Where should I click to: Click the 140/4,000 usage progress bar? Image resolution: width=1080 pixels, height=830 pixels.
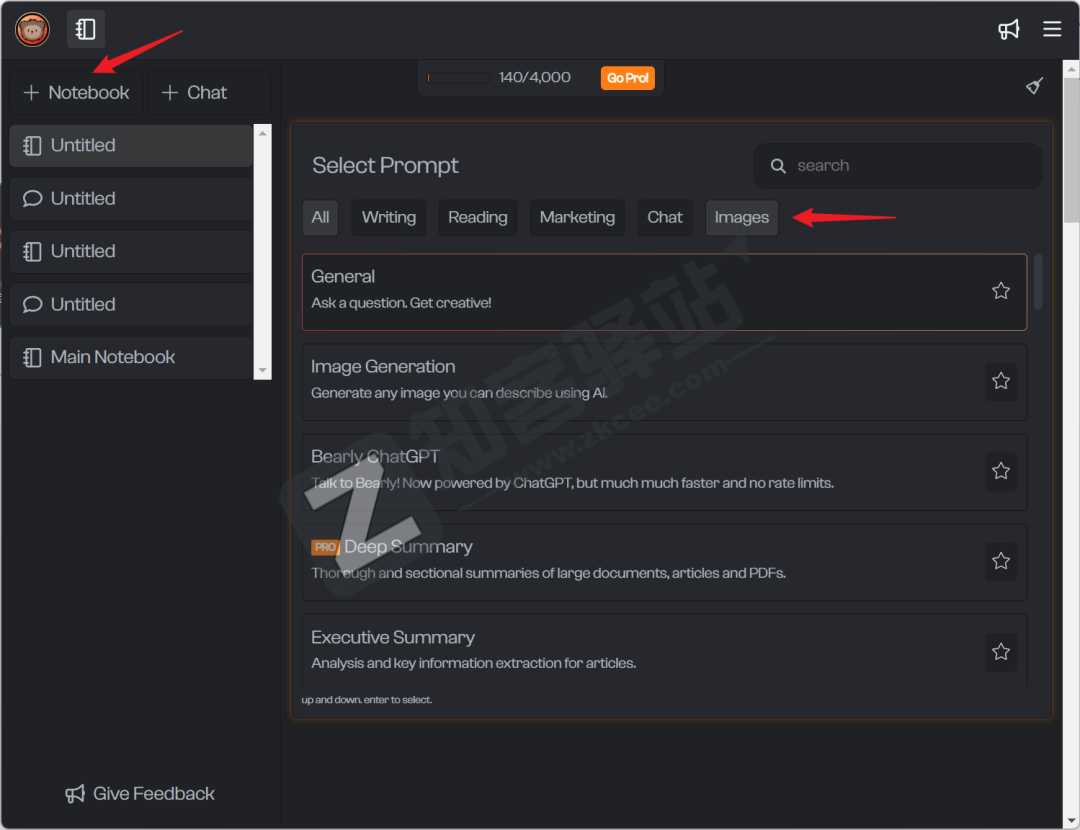point(458,78)
